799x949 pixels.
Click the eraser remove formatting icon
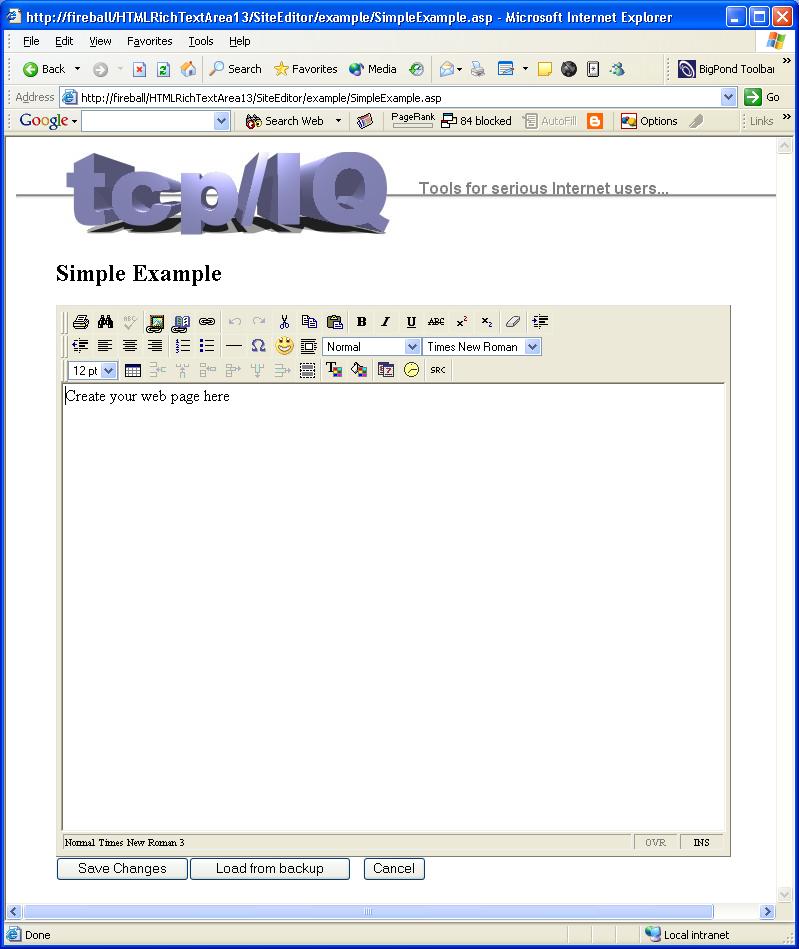pyautogui.click(x=512, y=322)
